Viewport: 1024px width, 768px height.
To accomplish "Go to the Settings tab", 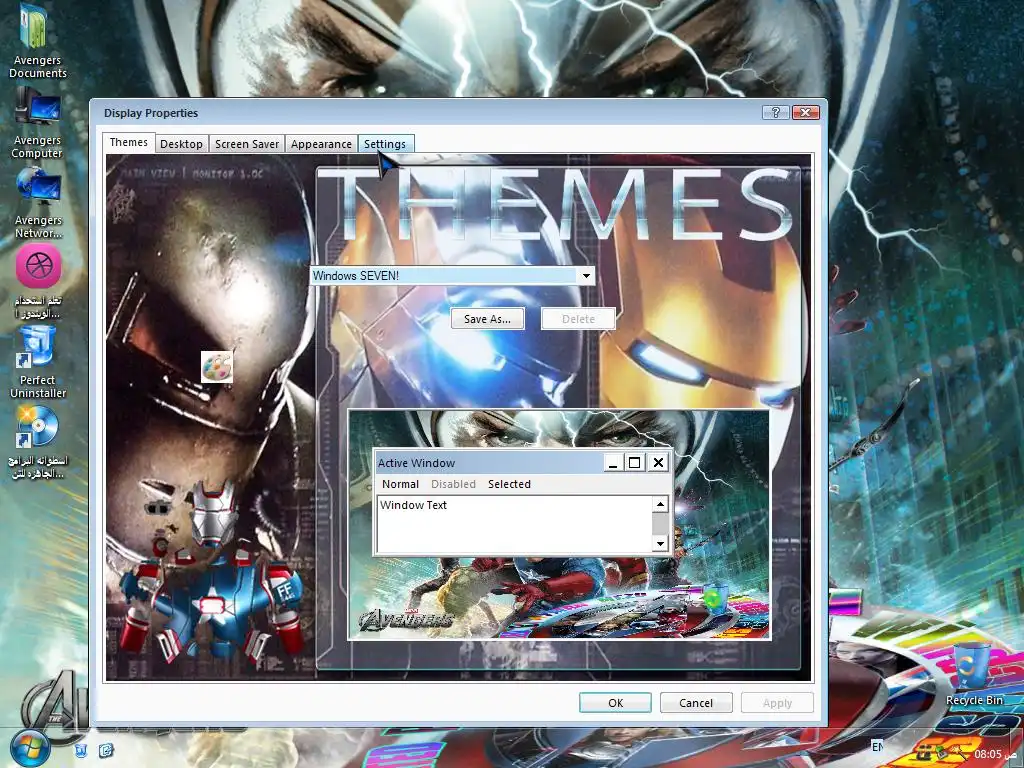I will pyautogui.click(x=385, y=144).
